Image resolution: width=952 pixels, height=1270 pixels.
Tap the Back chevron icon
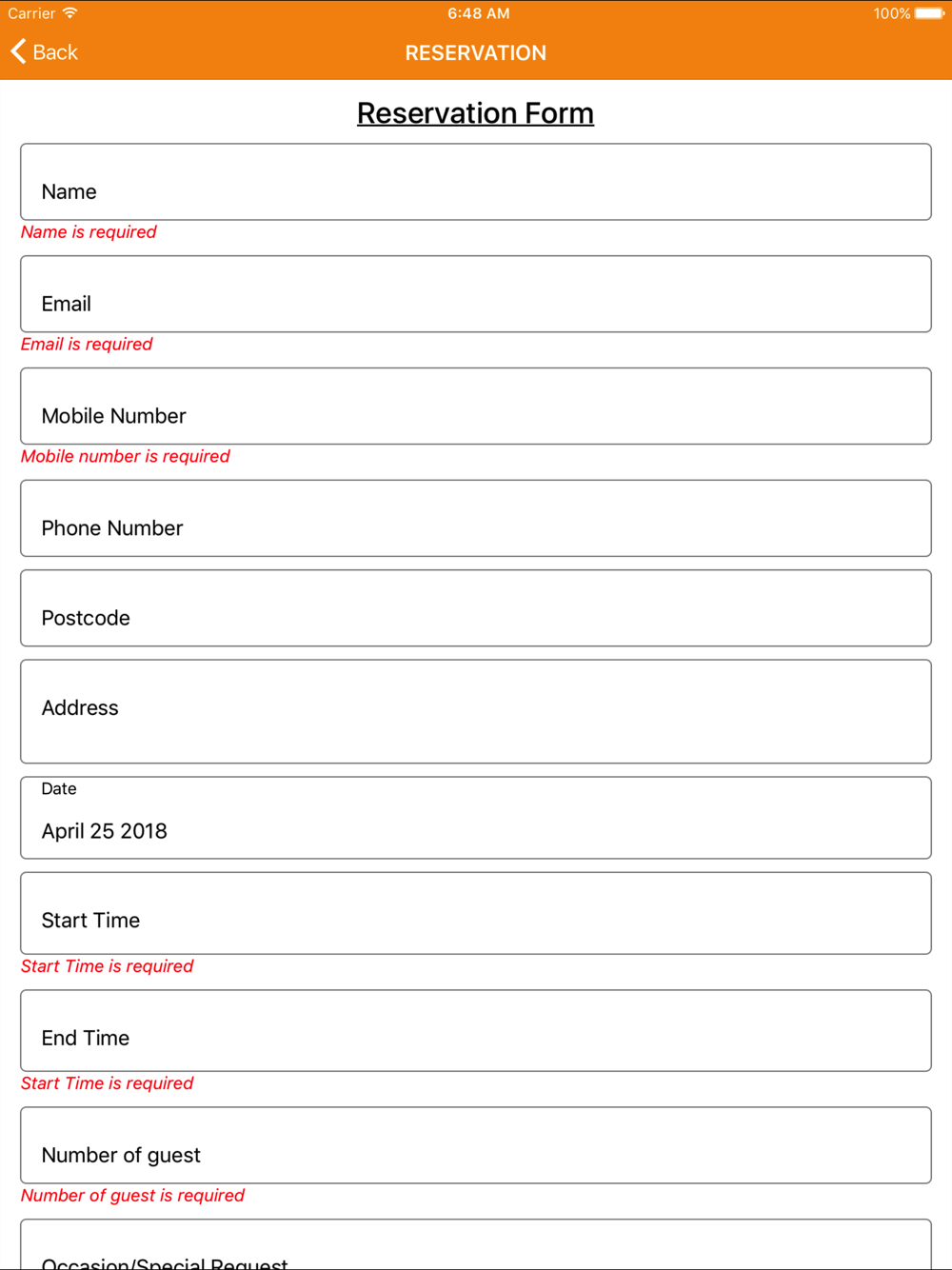coord(18,51)
